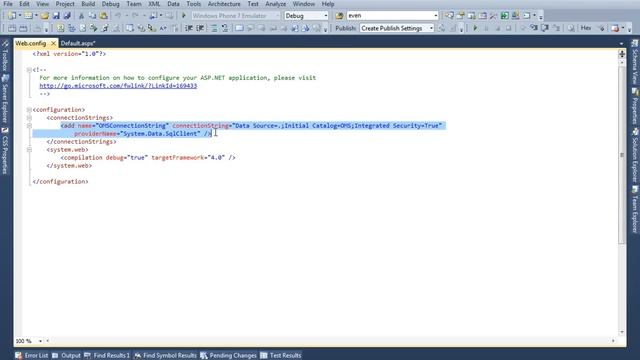Click the Properties Window toolbar icon

[460, 16]
